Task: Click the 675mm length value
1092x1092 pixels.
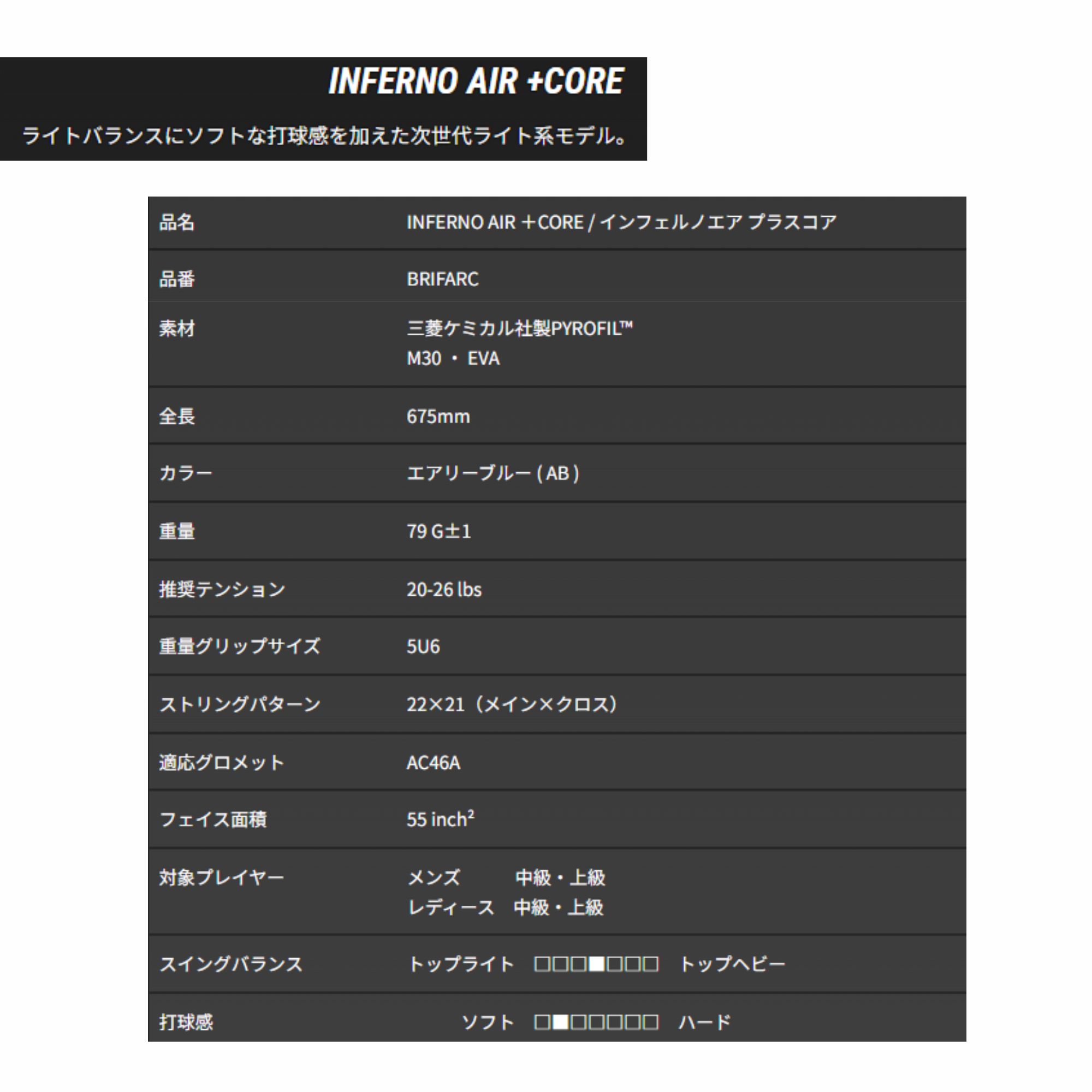Action: pyautogui.click(x=438, y=417)
